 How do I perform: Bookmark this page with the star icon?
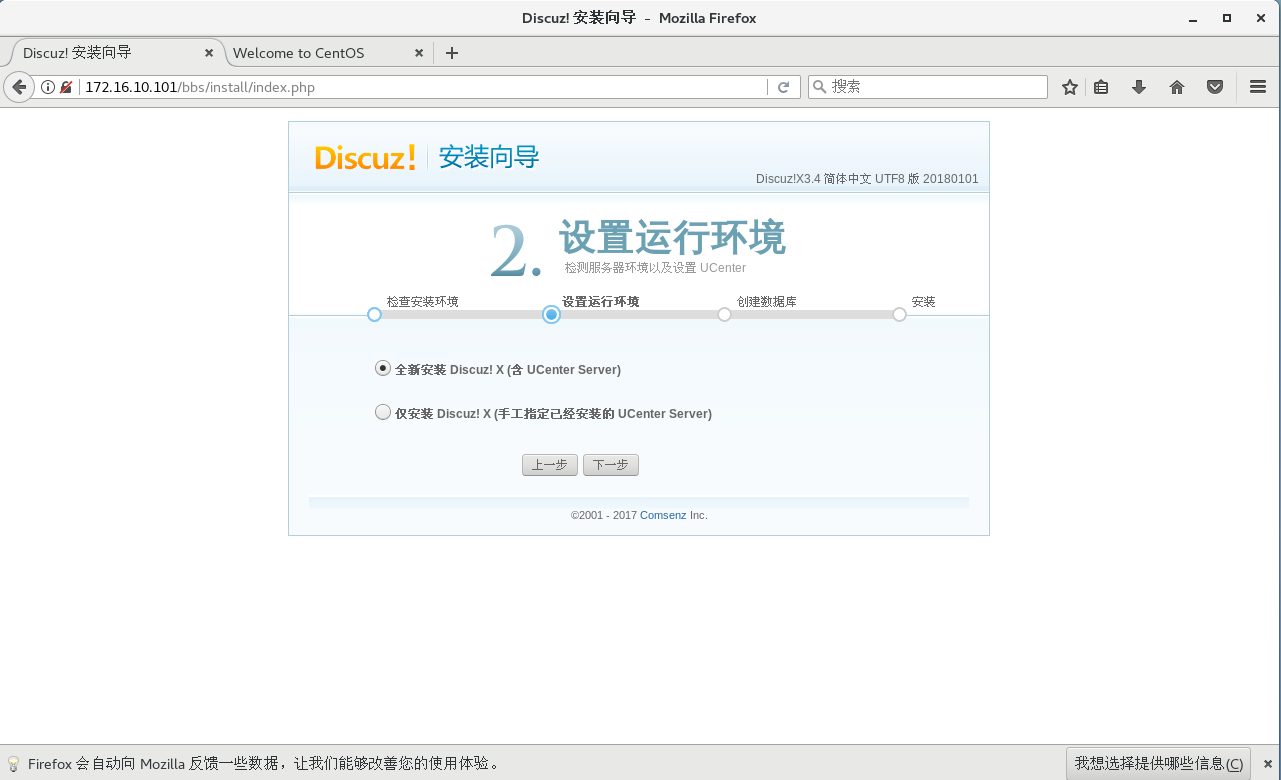1070,87
